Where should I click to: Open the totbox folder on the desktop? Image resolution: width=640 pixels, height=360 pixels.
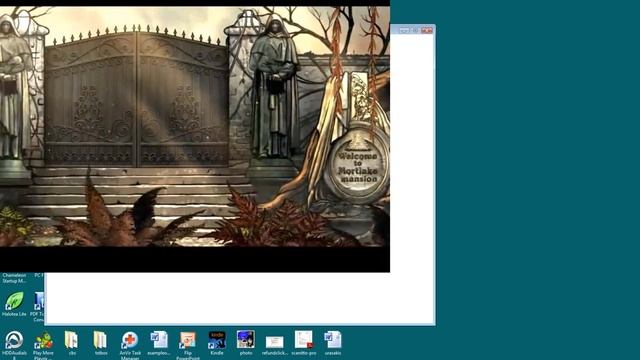click(101, 343)
